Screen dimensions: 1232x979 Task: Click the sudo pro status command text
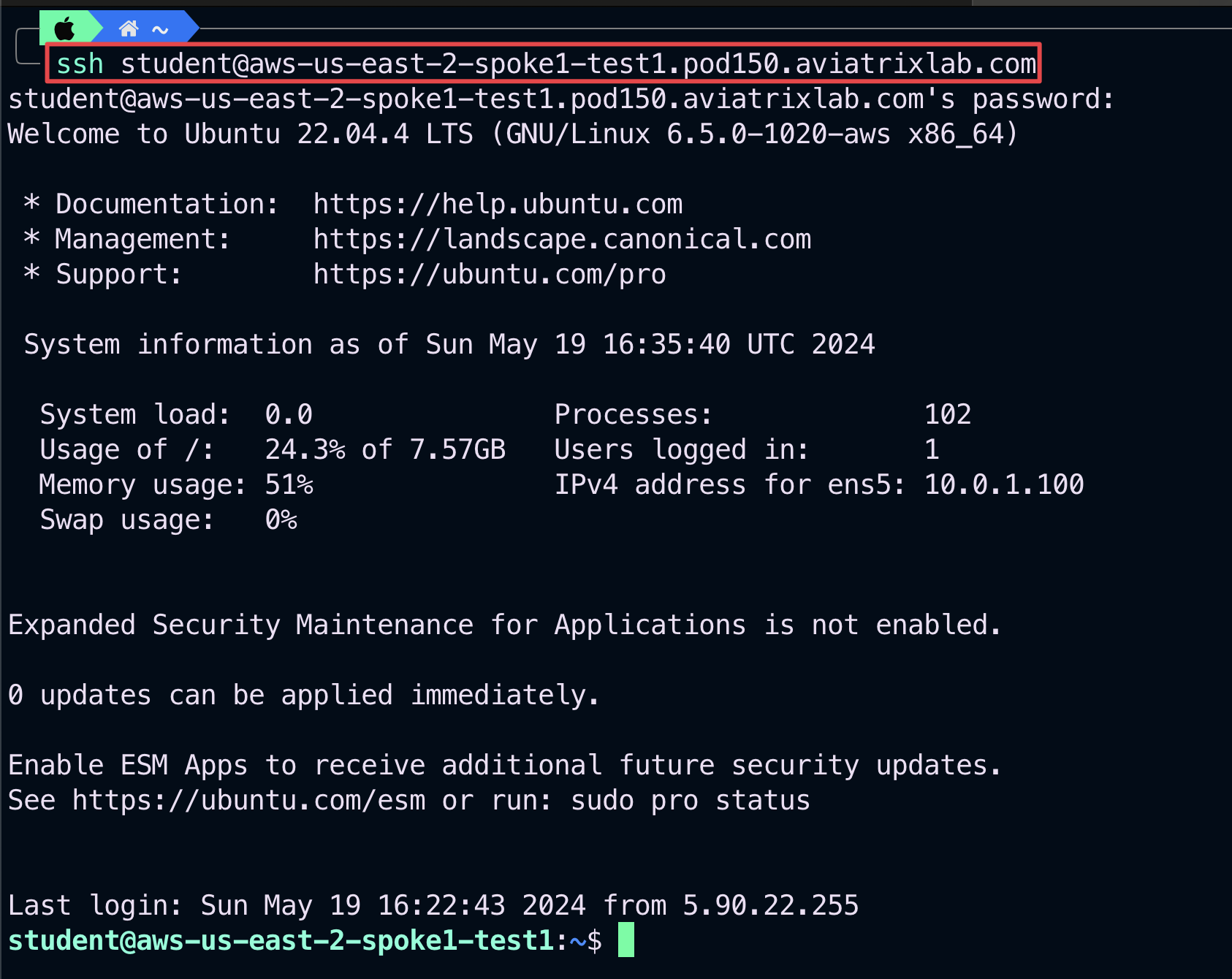click(691, 800)
